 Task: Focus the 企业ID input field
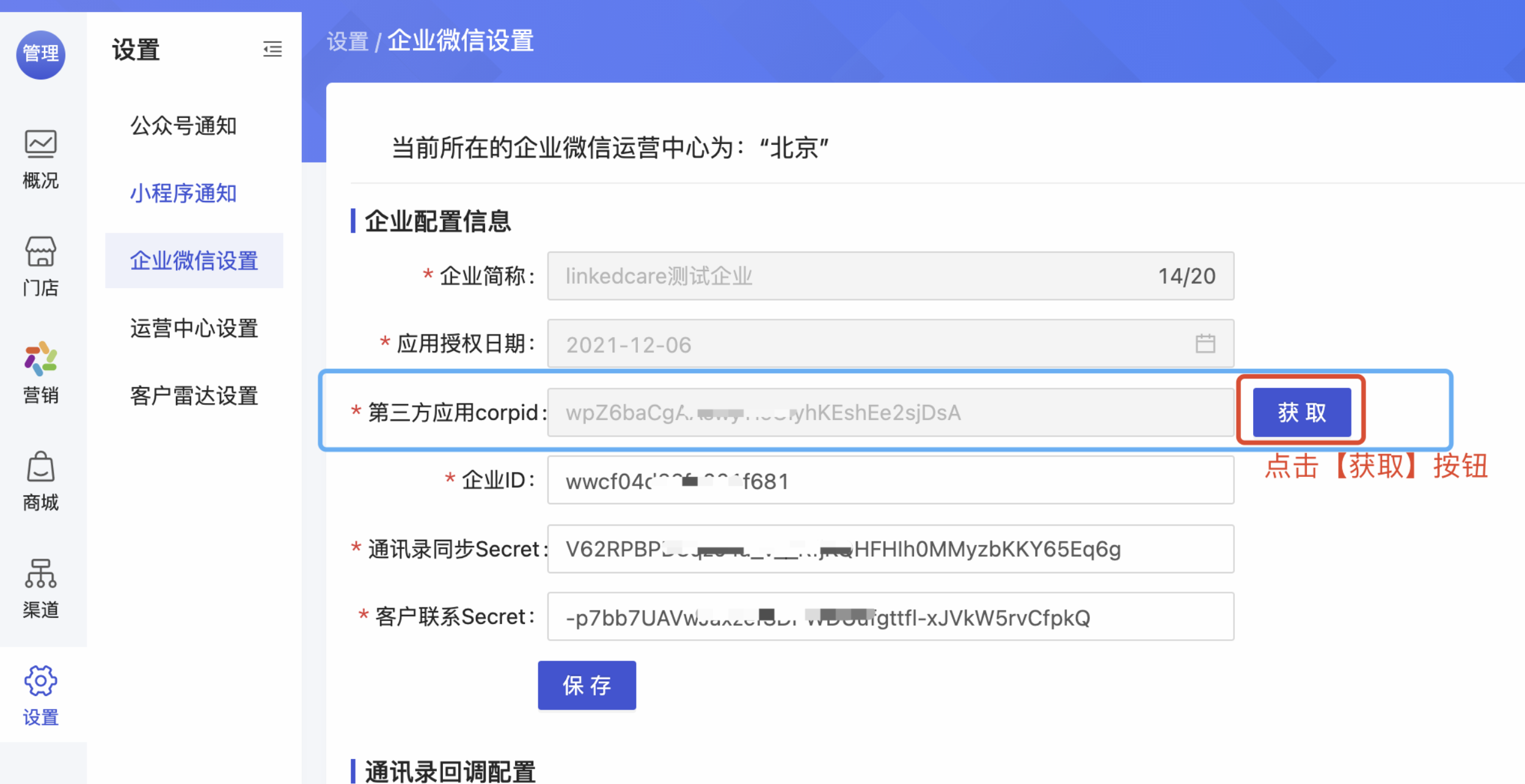coord(890,481)
